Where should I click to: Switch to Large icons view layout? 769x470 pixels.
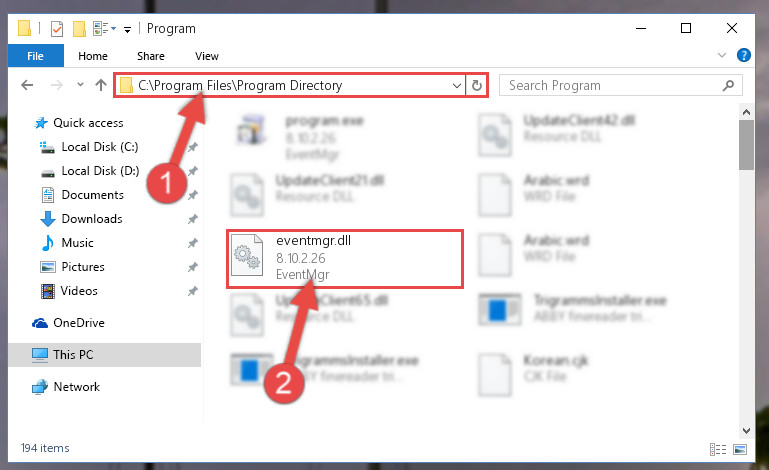click(740, 449)
